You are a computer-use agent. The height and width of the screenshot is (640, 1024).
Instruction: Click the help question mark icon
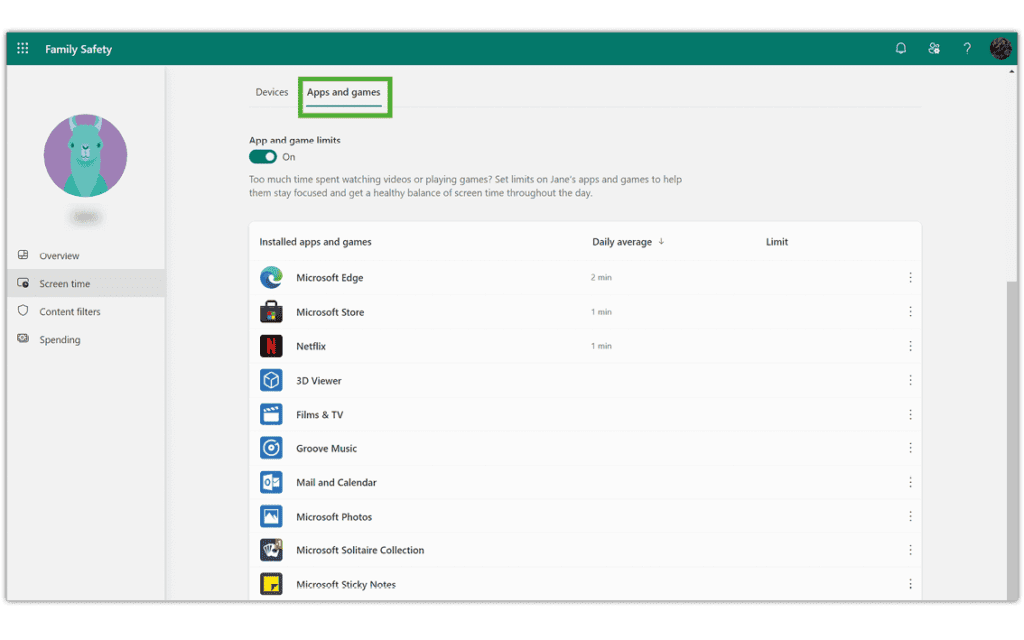coord(967,48)
